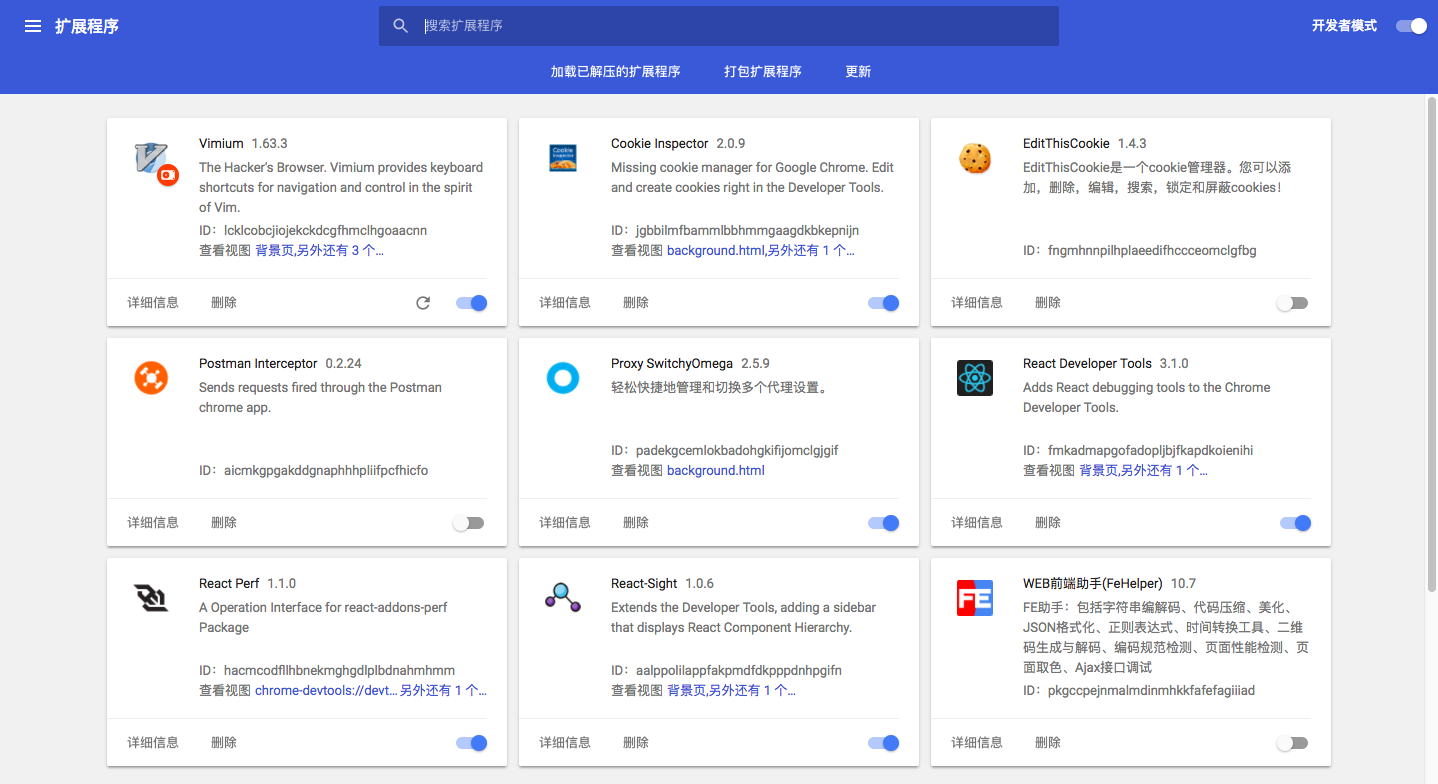Screen dimensions: 1438x784
Task: Open Cookie Inspector background.html link
Action: [x=715, y=251]
